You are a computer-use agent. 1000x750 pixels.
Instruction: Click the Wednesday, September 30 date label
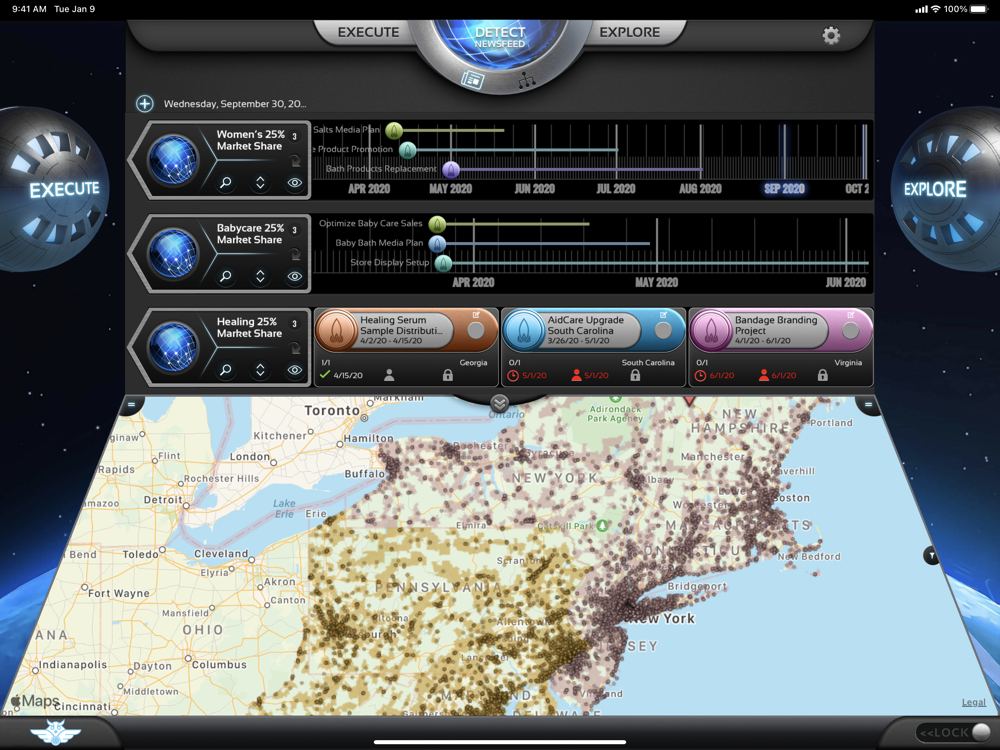click(235, 103)
